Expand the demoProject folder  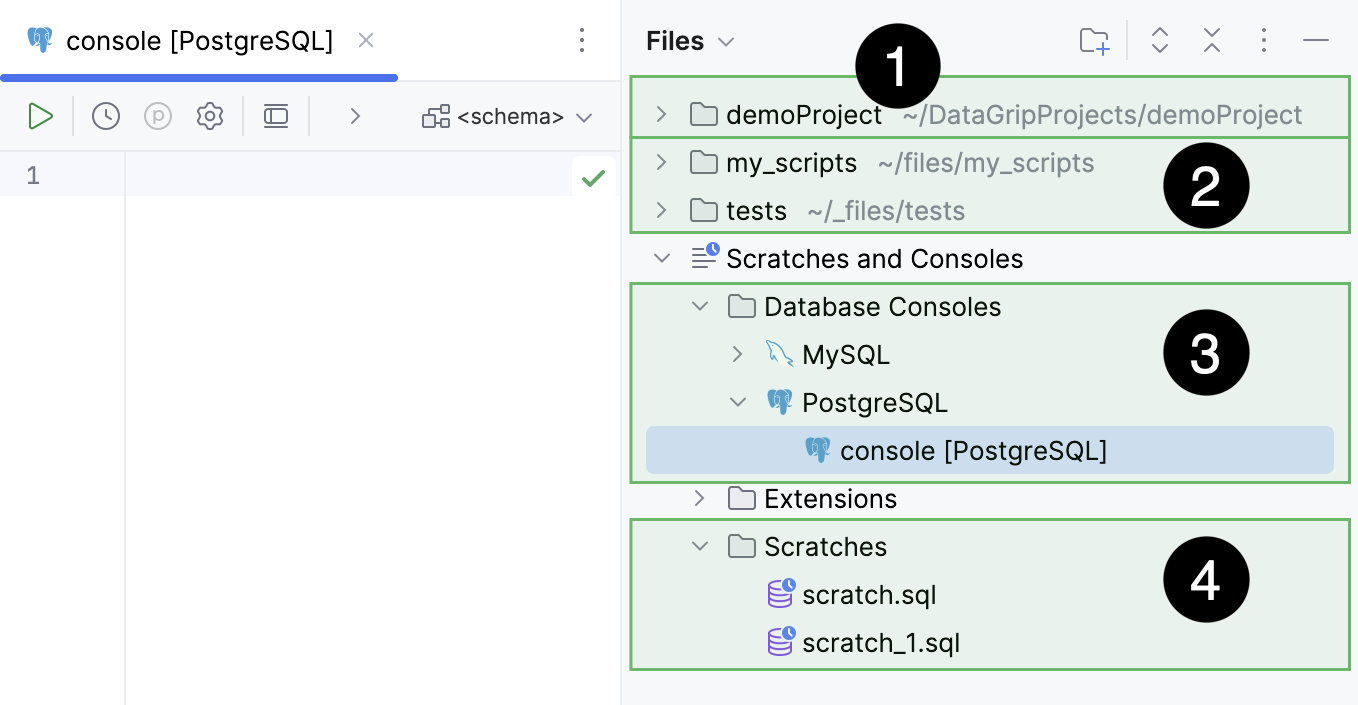pyautogui.click(x=659, y=114)
